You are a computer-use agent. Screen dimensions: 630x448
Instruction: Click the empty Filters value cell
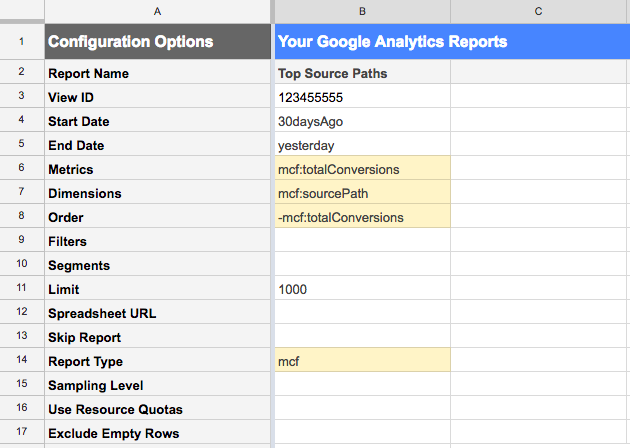(361, 241)
